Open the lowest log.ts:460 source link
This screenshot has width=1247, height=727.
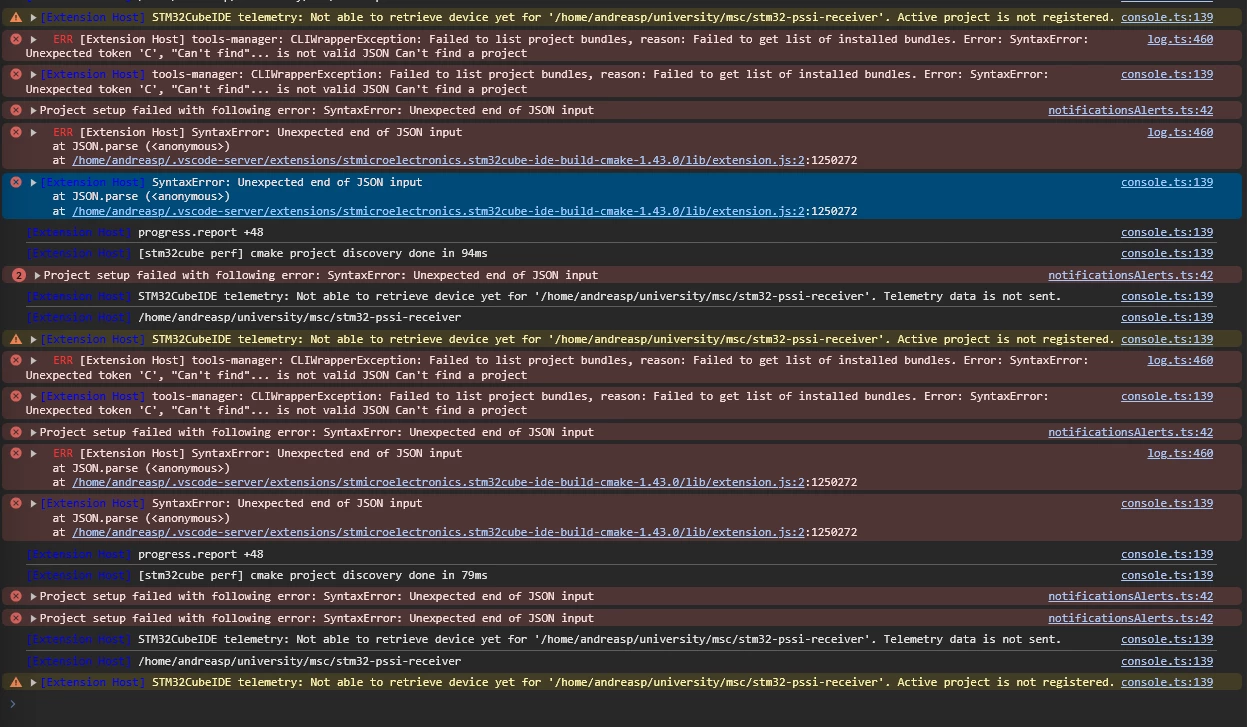point(1180,453)
